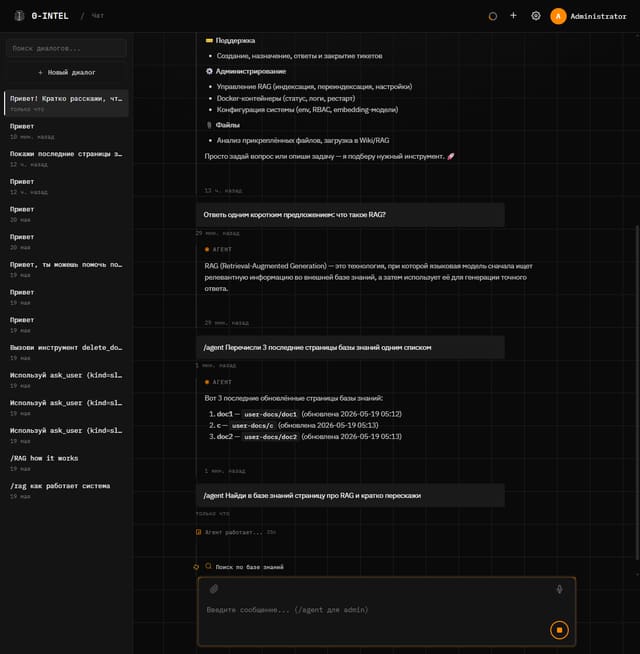The height and width of the screenshot is (654, 640).
Task: Click the attach file paperclip icon
Action: click(x=214, y=589)
